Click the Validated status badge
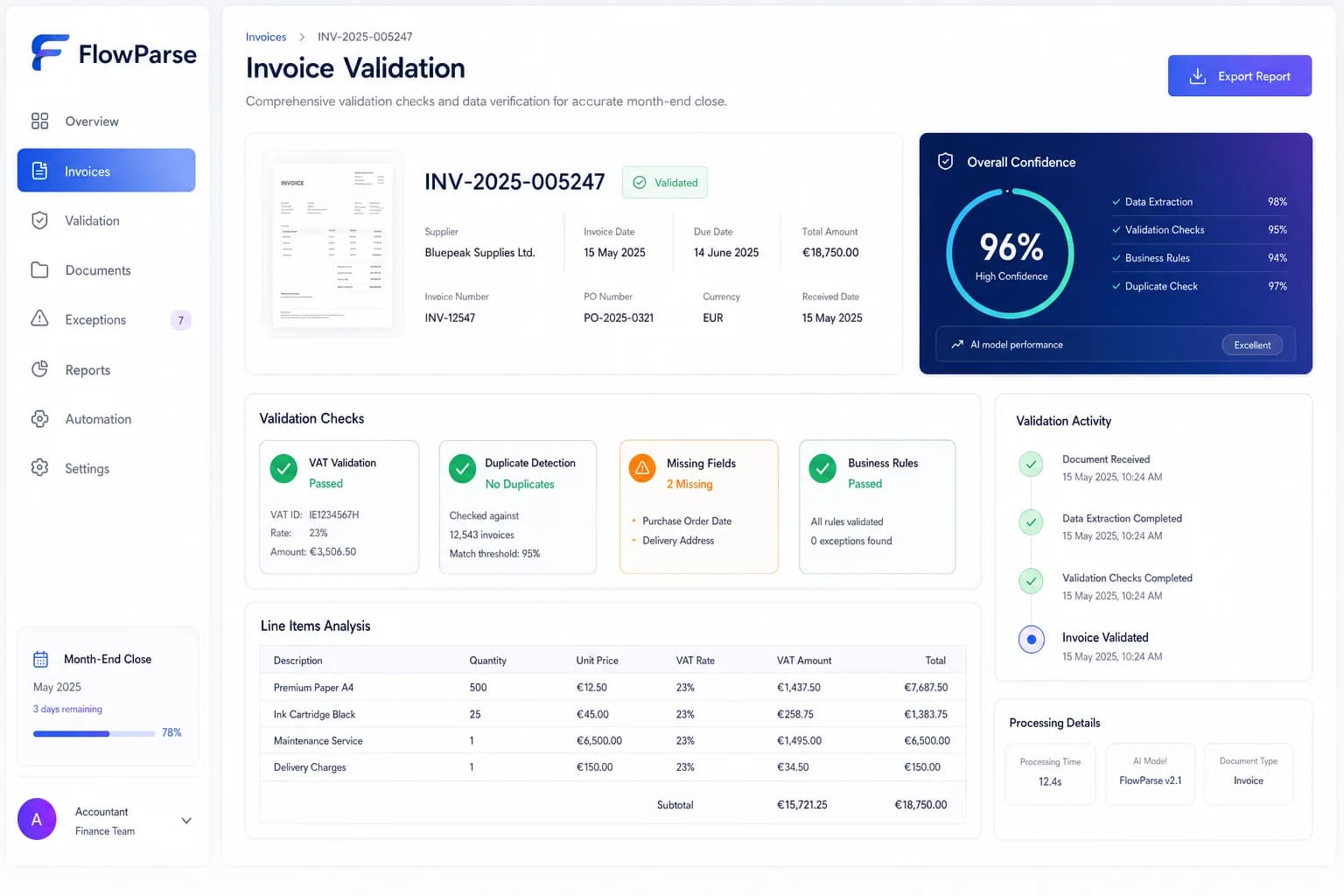The image size is (1344, 896). pos(665,182)
